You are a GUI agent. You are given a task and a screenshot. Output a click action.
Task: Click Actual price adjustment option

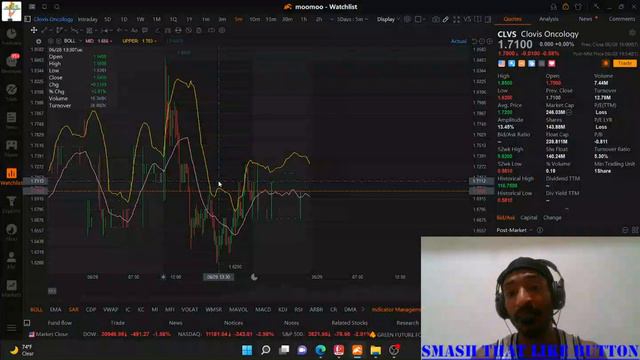458,41
